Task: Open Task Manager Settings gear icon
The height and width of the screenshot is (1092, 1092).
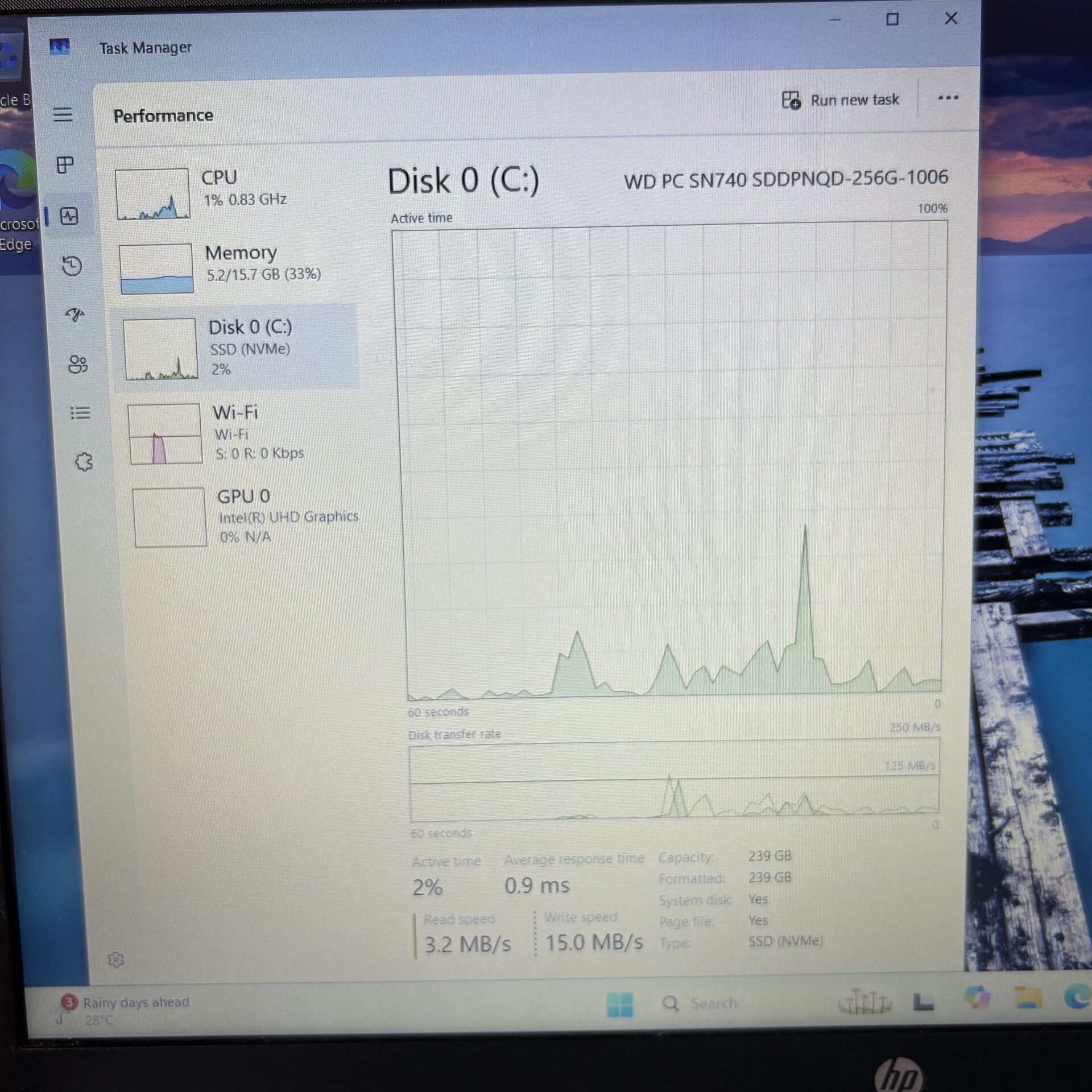Action: tap(116, 960)
